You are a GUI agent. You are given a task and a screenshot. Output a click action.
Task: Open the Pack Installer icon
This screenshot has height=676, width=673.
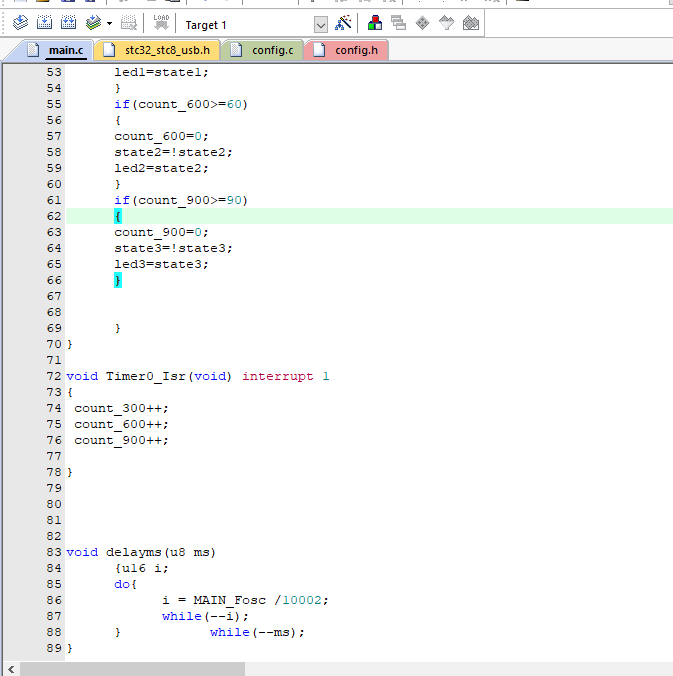pyautogui.click(x=471, y=23)
